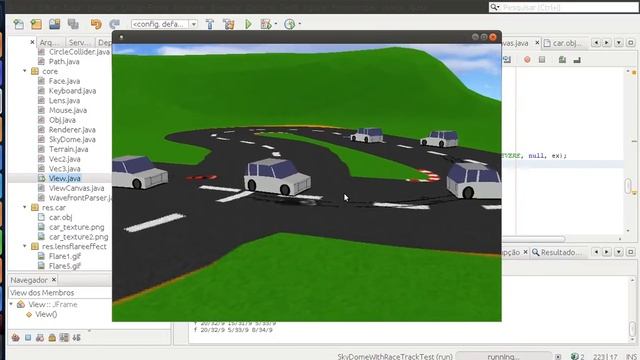Toggle Navegador non-public members filter
Viewport: 640px width, 360px height.
point(52,338)
